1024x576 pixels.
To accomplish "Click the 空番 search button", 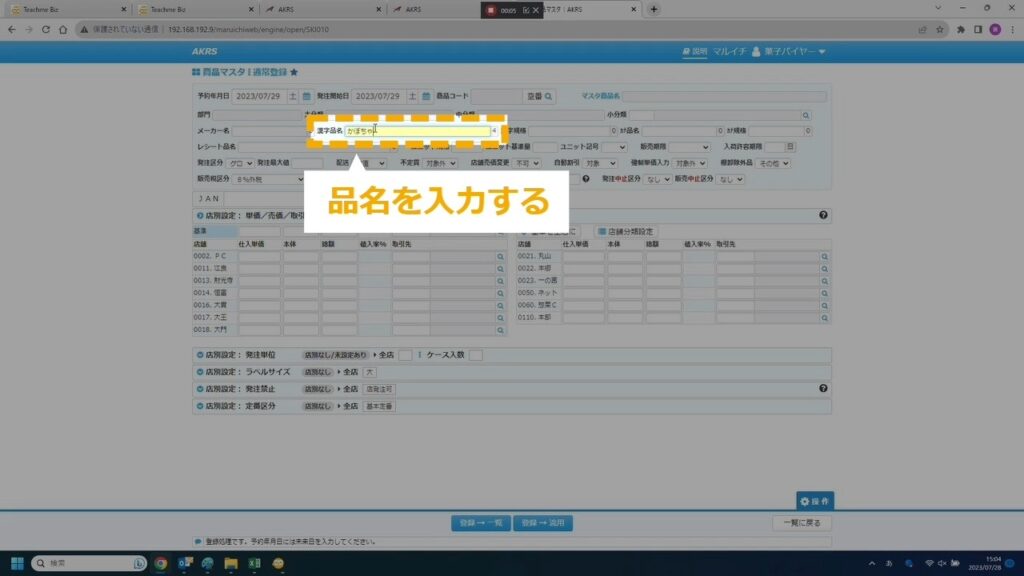I will pos(539,97).
